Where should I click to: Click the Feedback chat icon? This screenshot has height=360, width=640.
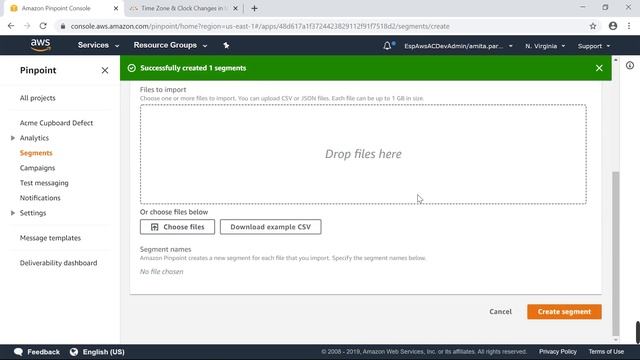pyautogui.click(x=18, y=352)
